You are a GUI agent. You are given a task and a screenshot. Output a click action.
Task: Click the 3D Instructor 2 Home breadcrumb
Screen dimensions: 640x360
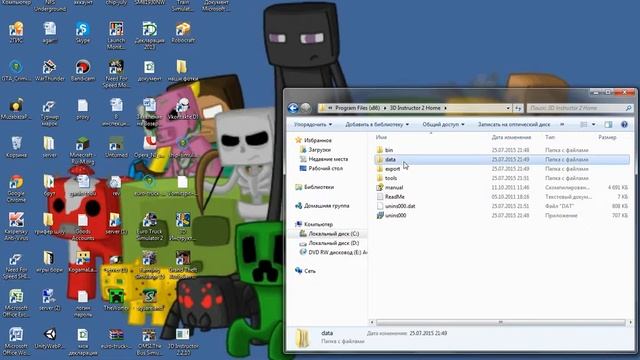(415, 108)
